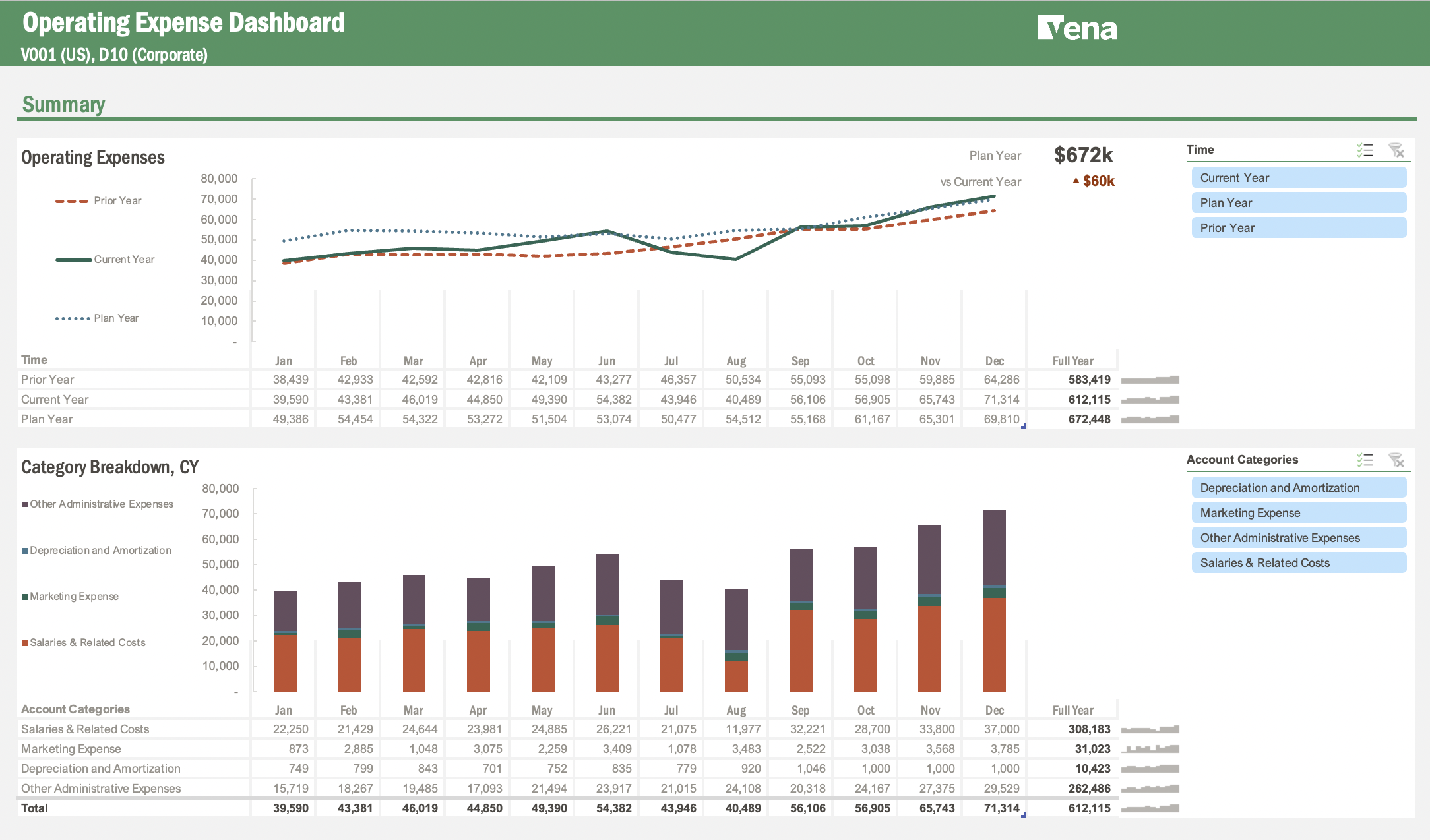1430x840 pixels.
Task: Click the $672k Plan Year KPI value
Action: tap(1082, 154)
